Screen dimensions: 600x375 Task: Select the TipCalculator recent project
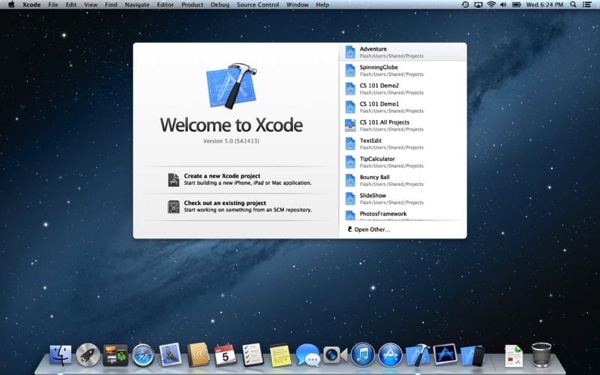(x=403, y=162)
